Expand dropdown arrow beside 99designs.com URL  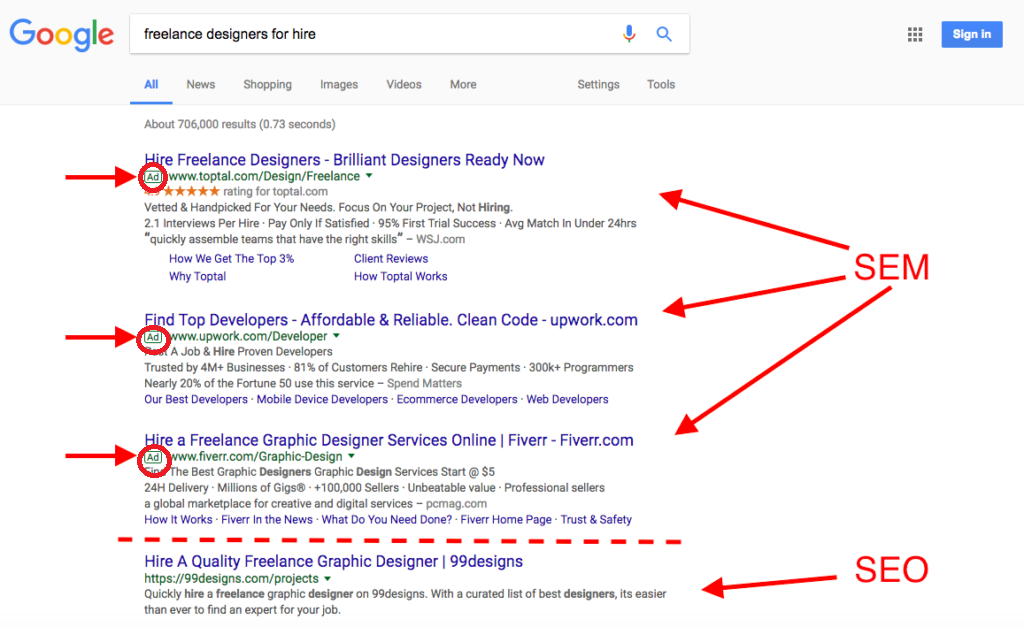pyautogui.click(x=327, y=578)
